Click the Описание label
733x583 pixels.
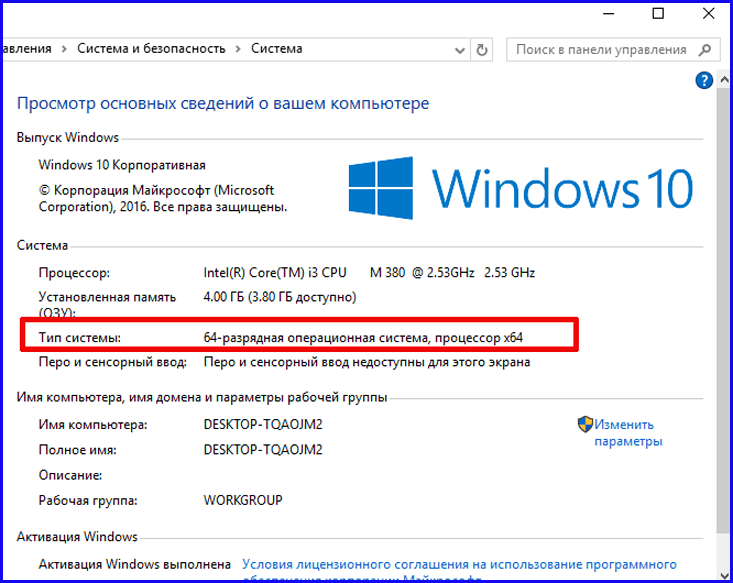click(70, 475)
